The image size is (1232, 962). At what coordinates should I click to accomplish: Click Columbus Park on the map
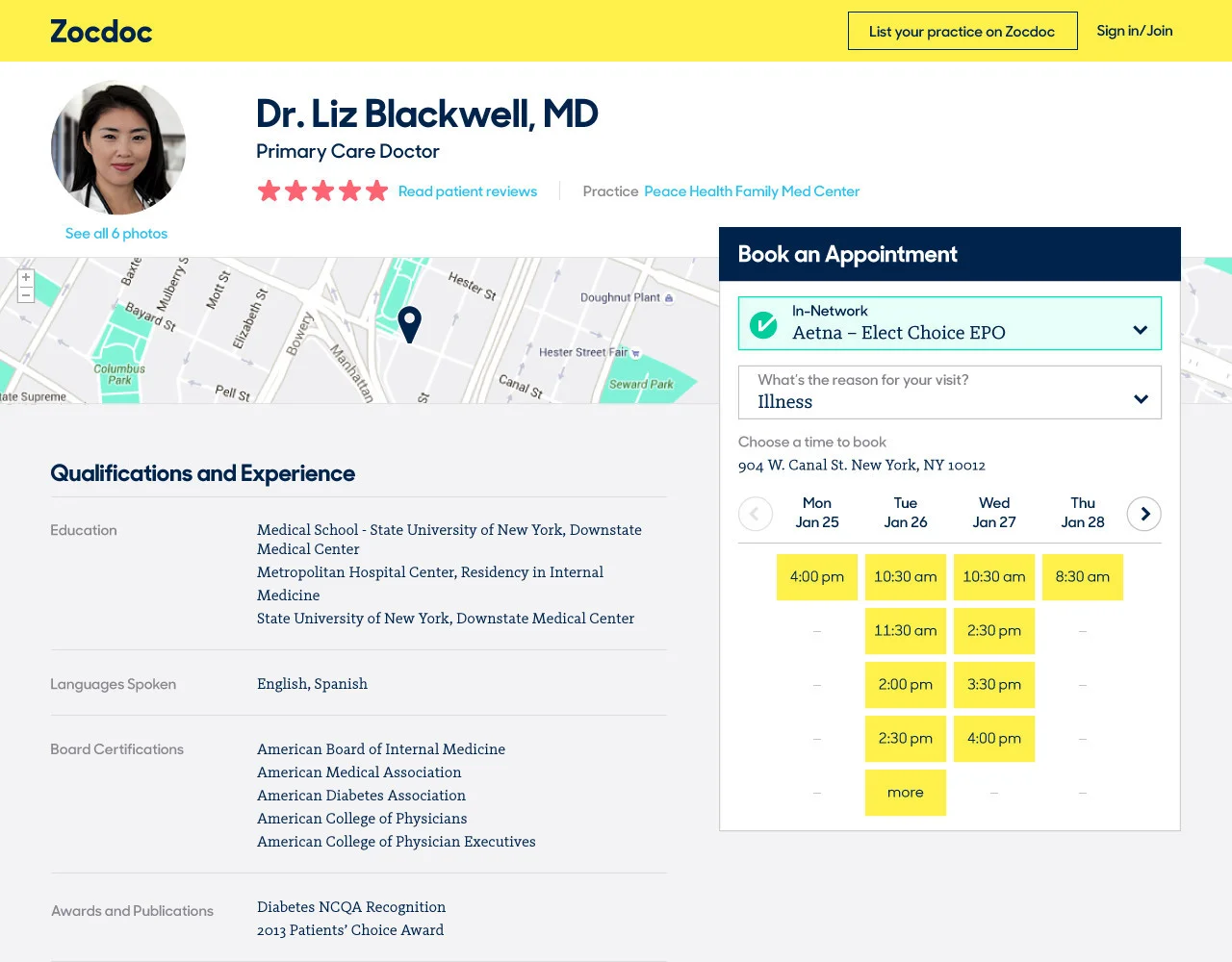[x=119, y=374]
